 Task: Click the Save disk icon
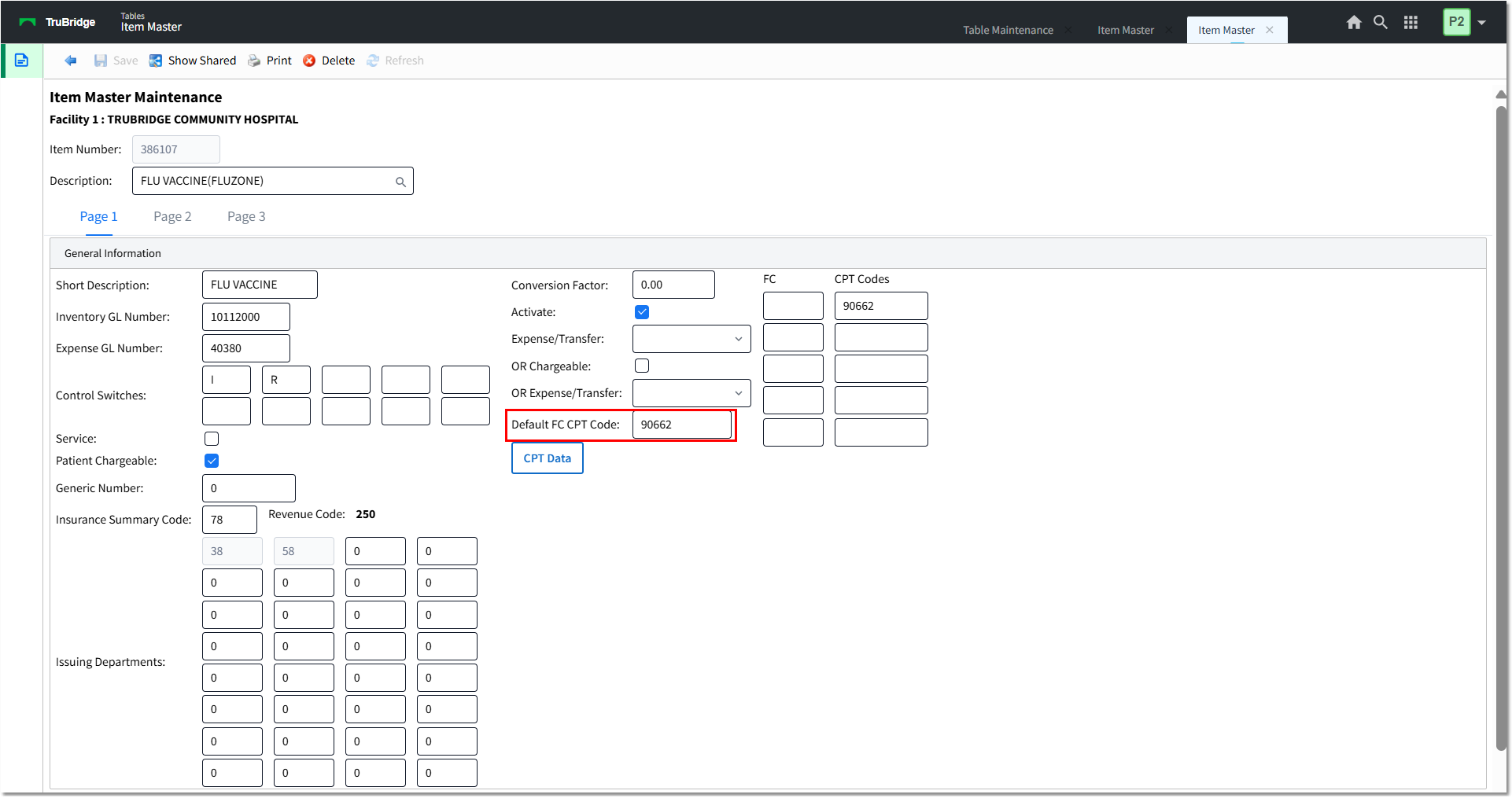click(x=101, y=61)
